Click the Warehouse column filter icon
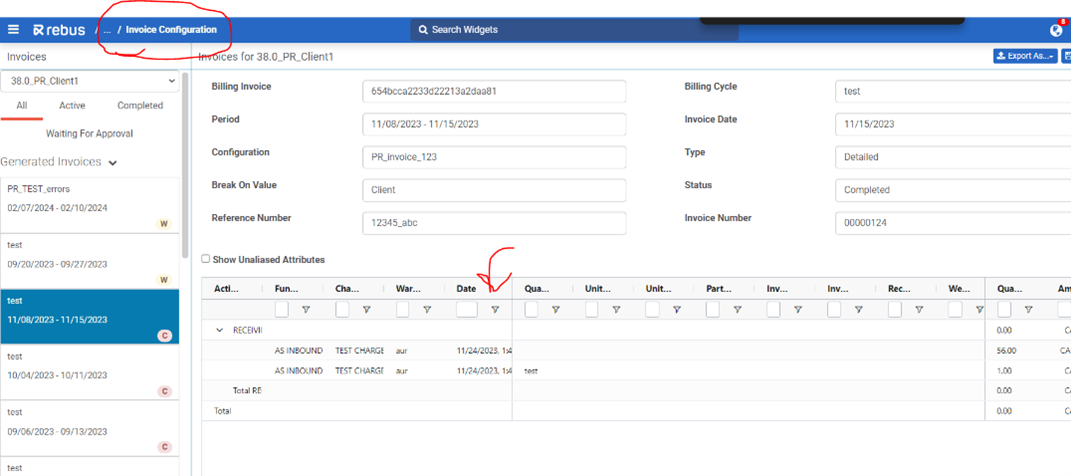 pyautogui.click(x=427, y=310)
